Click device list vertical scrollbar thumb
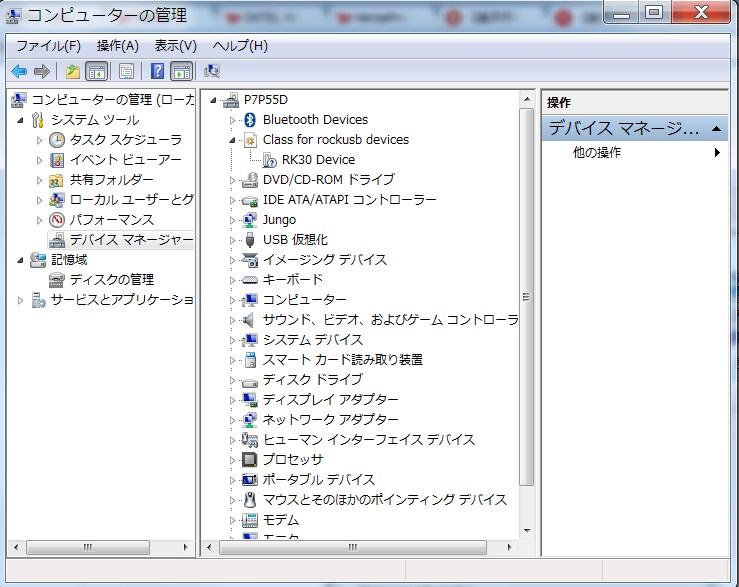 526,297
